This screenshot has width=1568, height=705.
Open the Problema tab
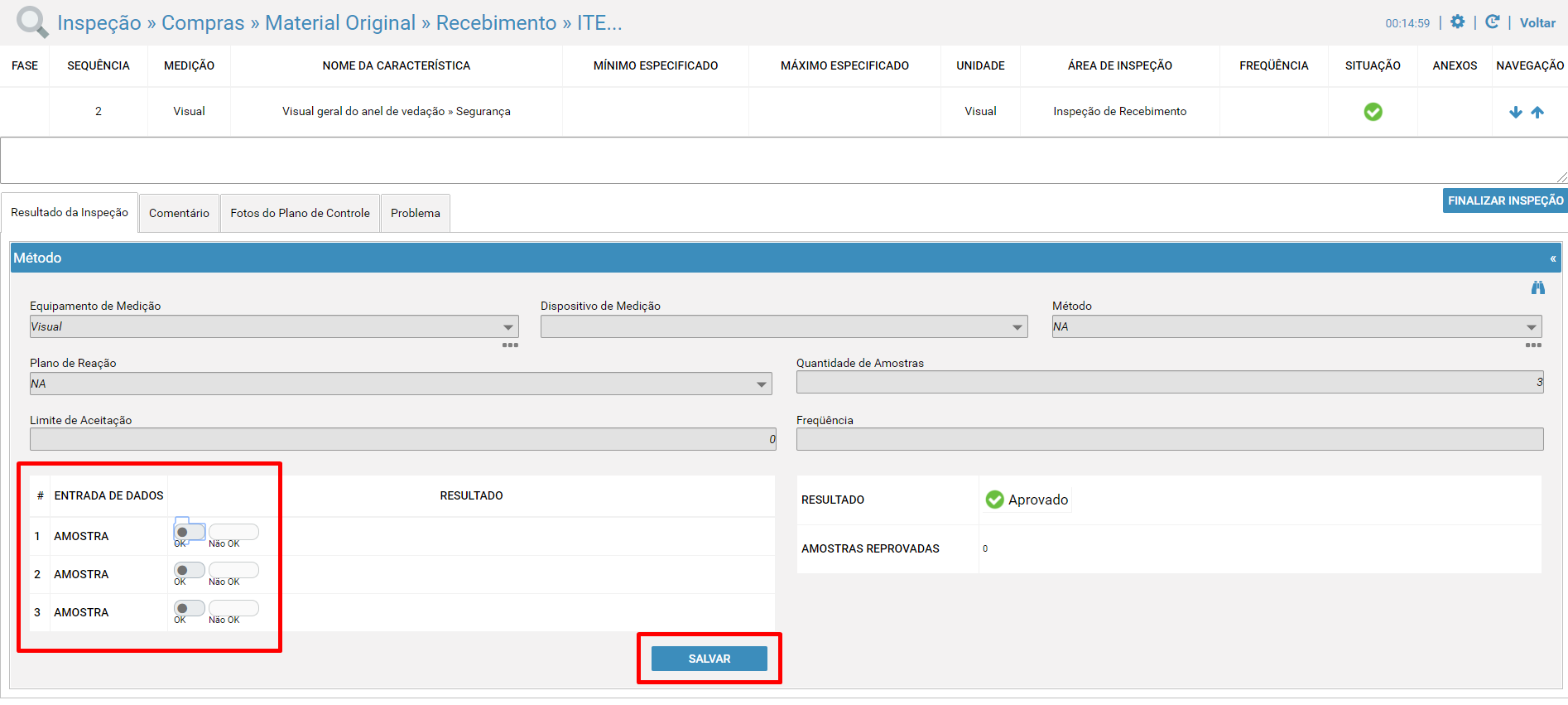click(x=416, y=213)
